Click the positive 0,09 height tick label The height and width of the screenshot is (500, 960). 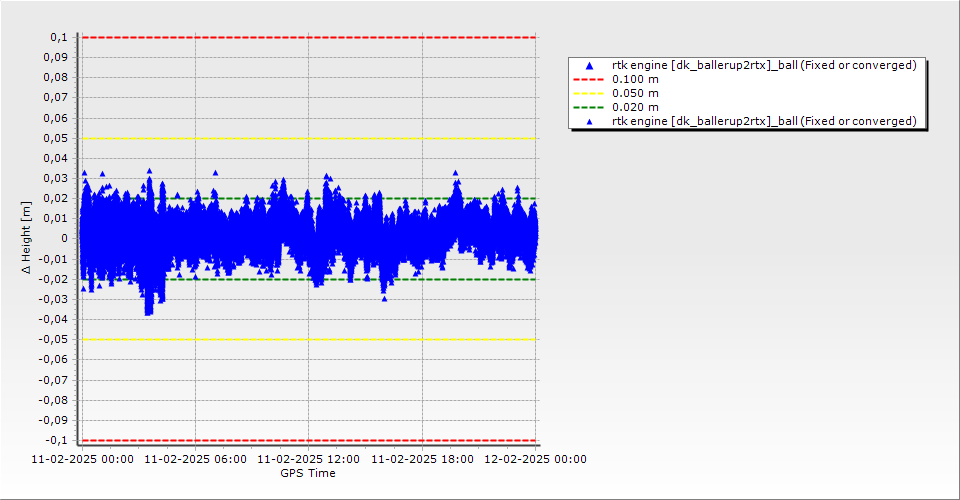pos(56,58)
